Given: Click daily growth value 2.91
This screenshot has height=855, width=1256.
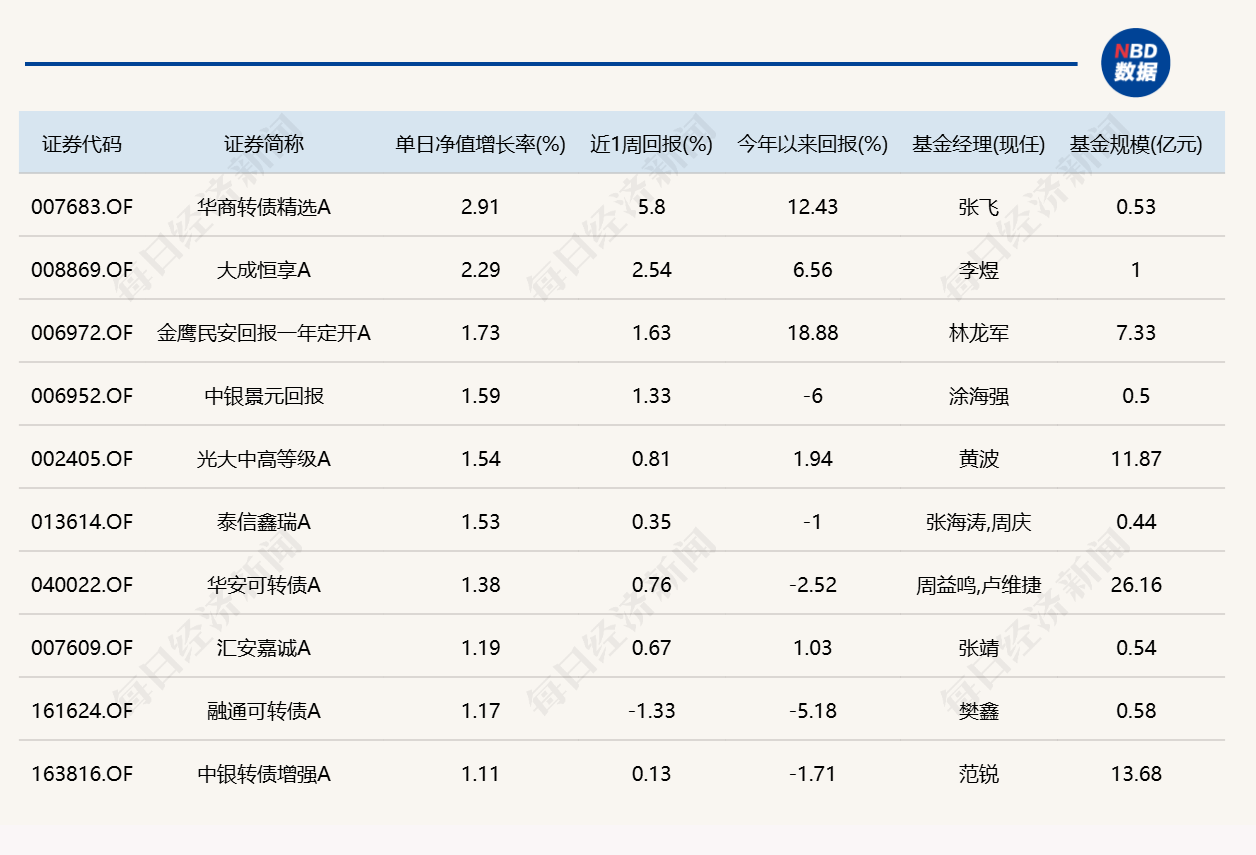Looking at the screenshot, I should 481,207.
